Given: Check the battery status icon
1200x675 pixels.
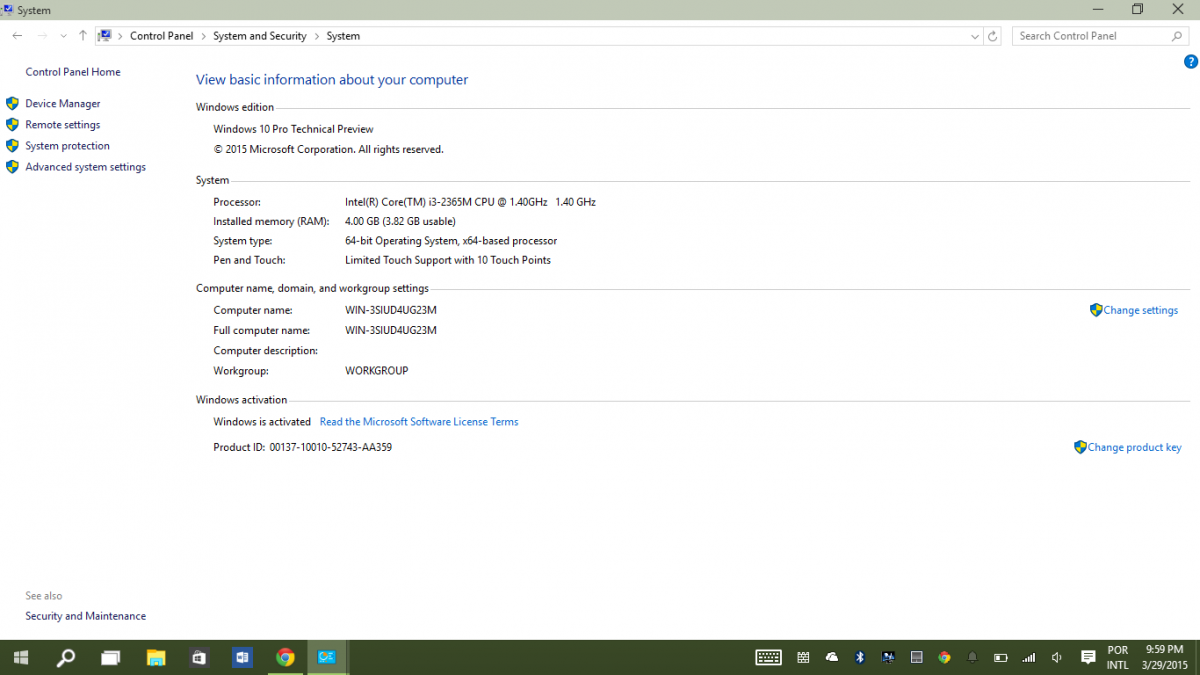Looking at the screenshot, I should (x=1000, y=657).
